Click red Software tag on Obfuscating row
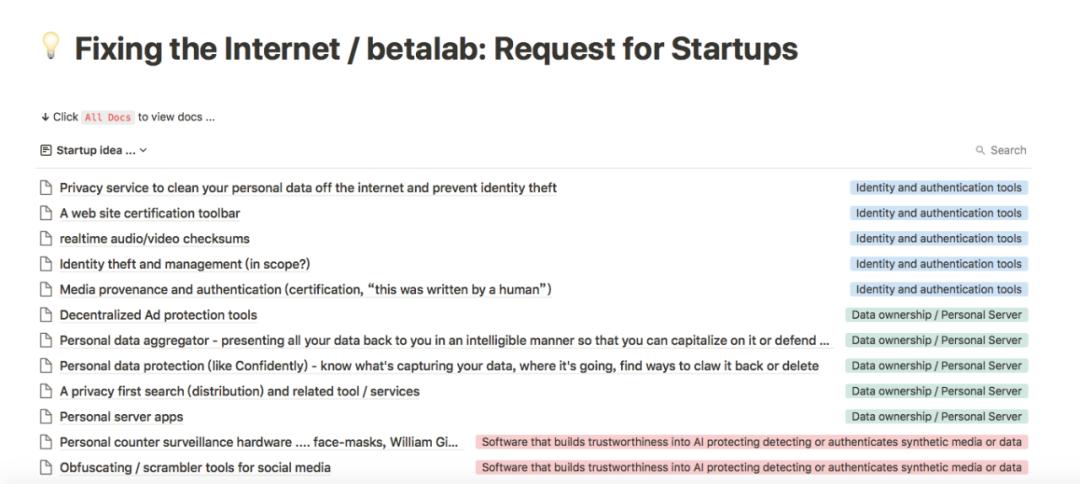Image resolution: width=1080 pixels, height=484 pixels. tap(751, 468)
